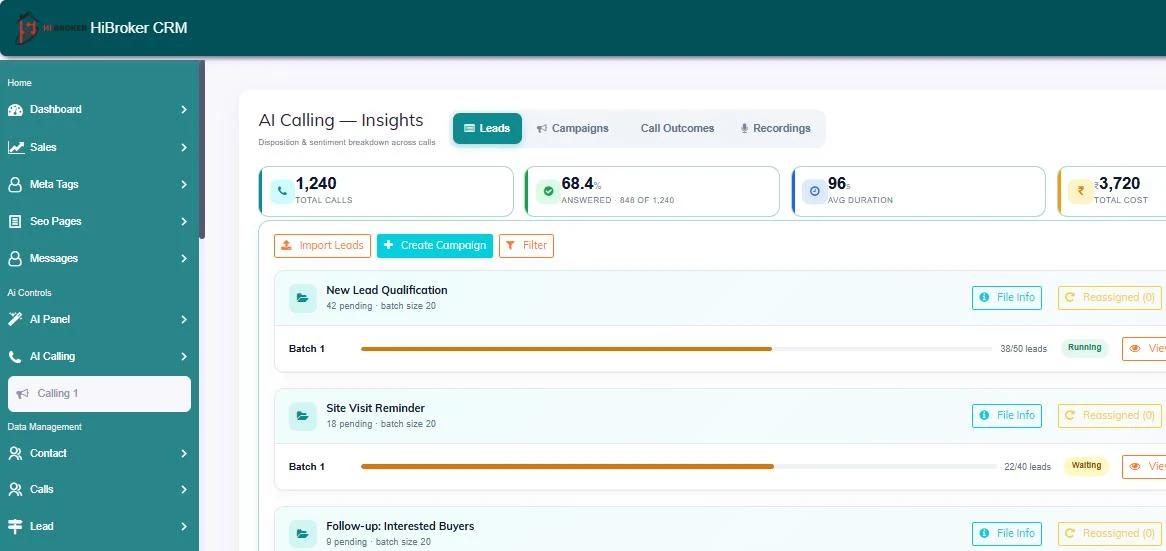The height and width of the screenshot is (551, 1166).
Task: View Site Visit Reminder Batch 1 eye button
Action: (x=1144, y=466)
